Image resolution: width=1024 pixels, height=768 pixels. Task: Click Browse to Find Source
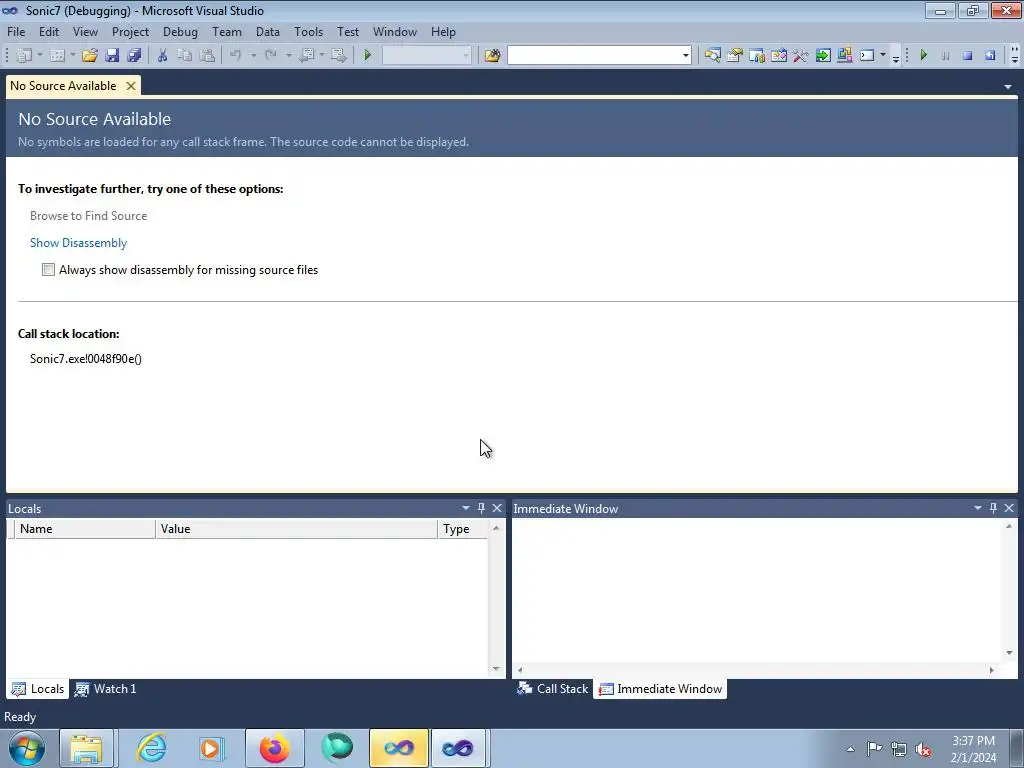pos(88,216)
